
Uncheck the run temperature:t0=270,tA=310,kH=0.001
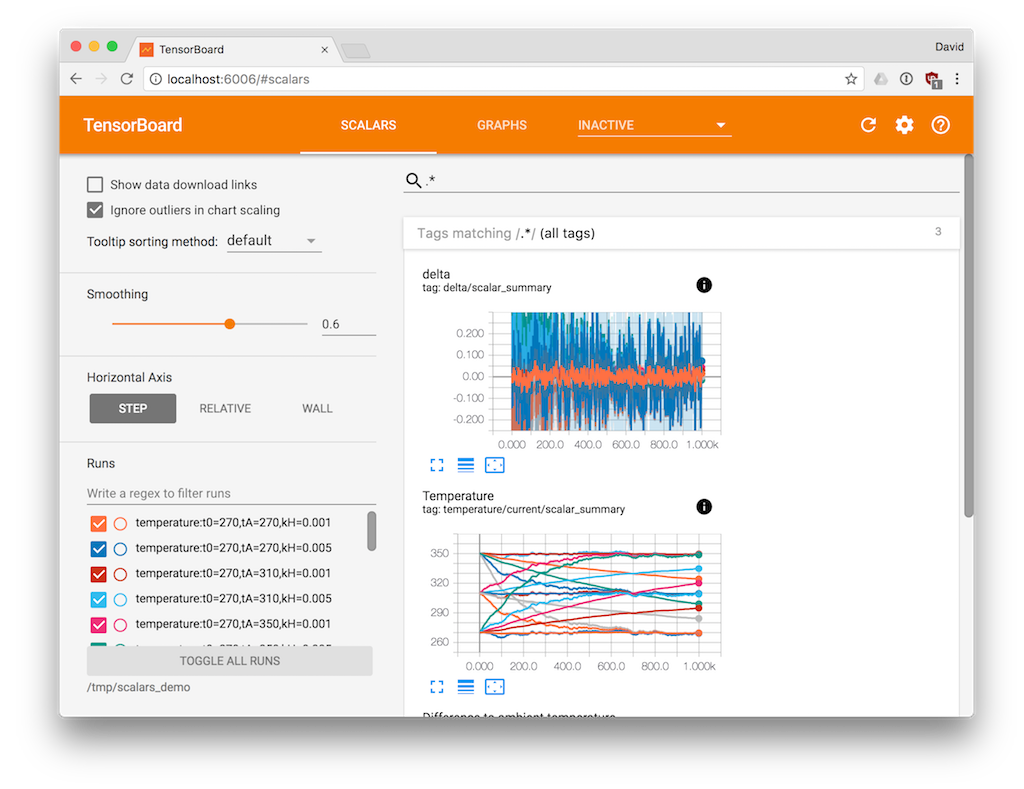(x=98, y=574)
